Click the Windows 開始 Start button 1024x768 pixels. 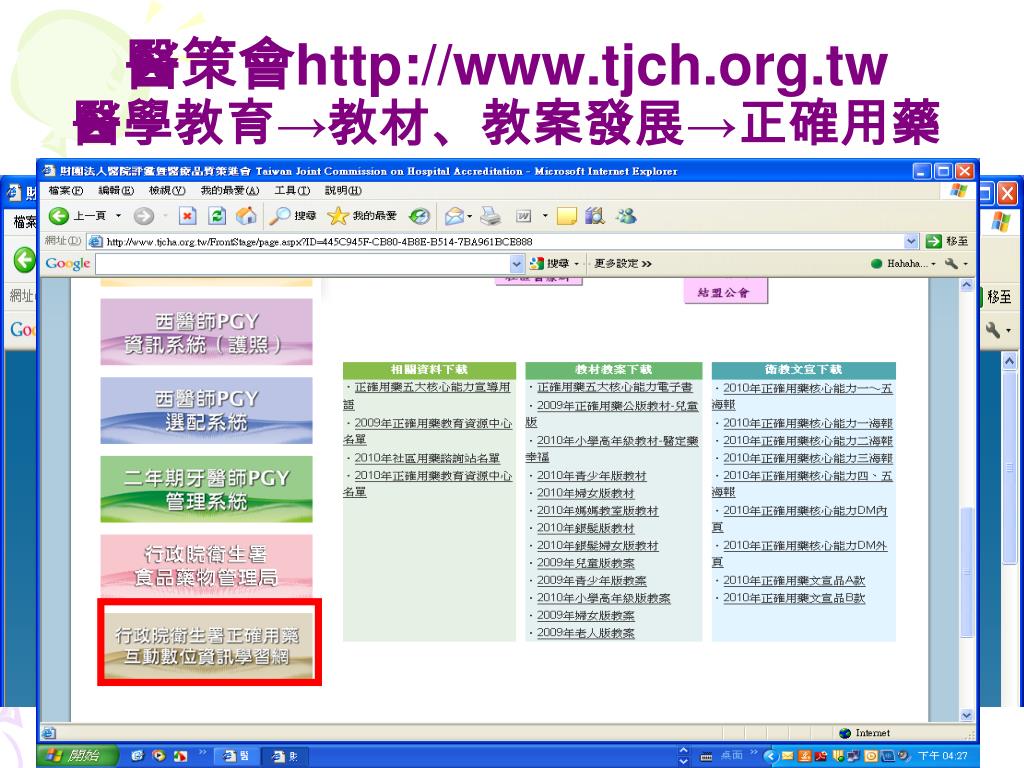[78, 756]
